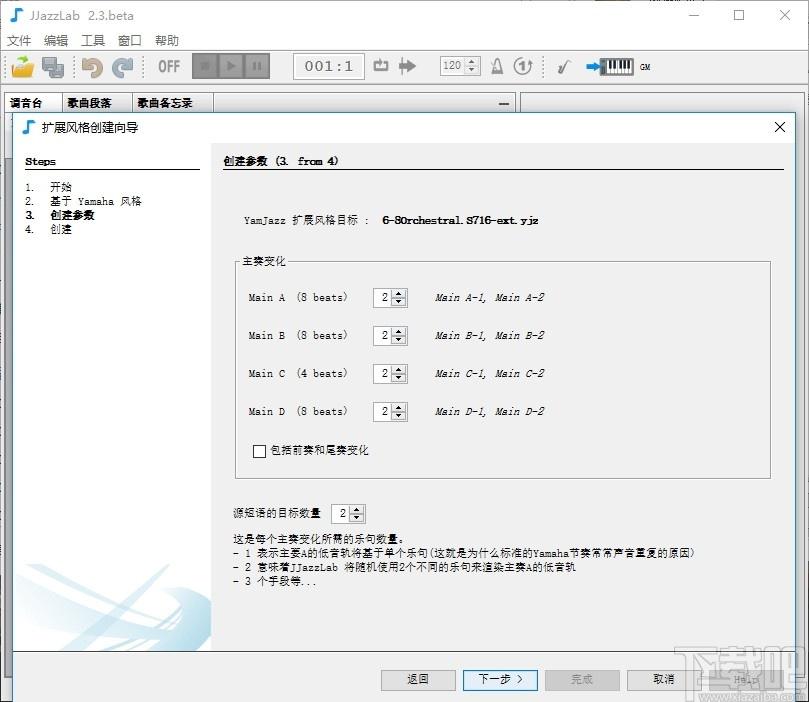Viewport: 809px width, 702px height.
Task: Click the Main B-1, Main B-2 label
Action: 490,335
